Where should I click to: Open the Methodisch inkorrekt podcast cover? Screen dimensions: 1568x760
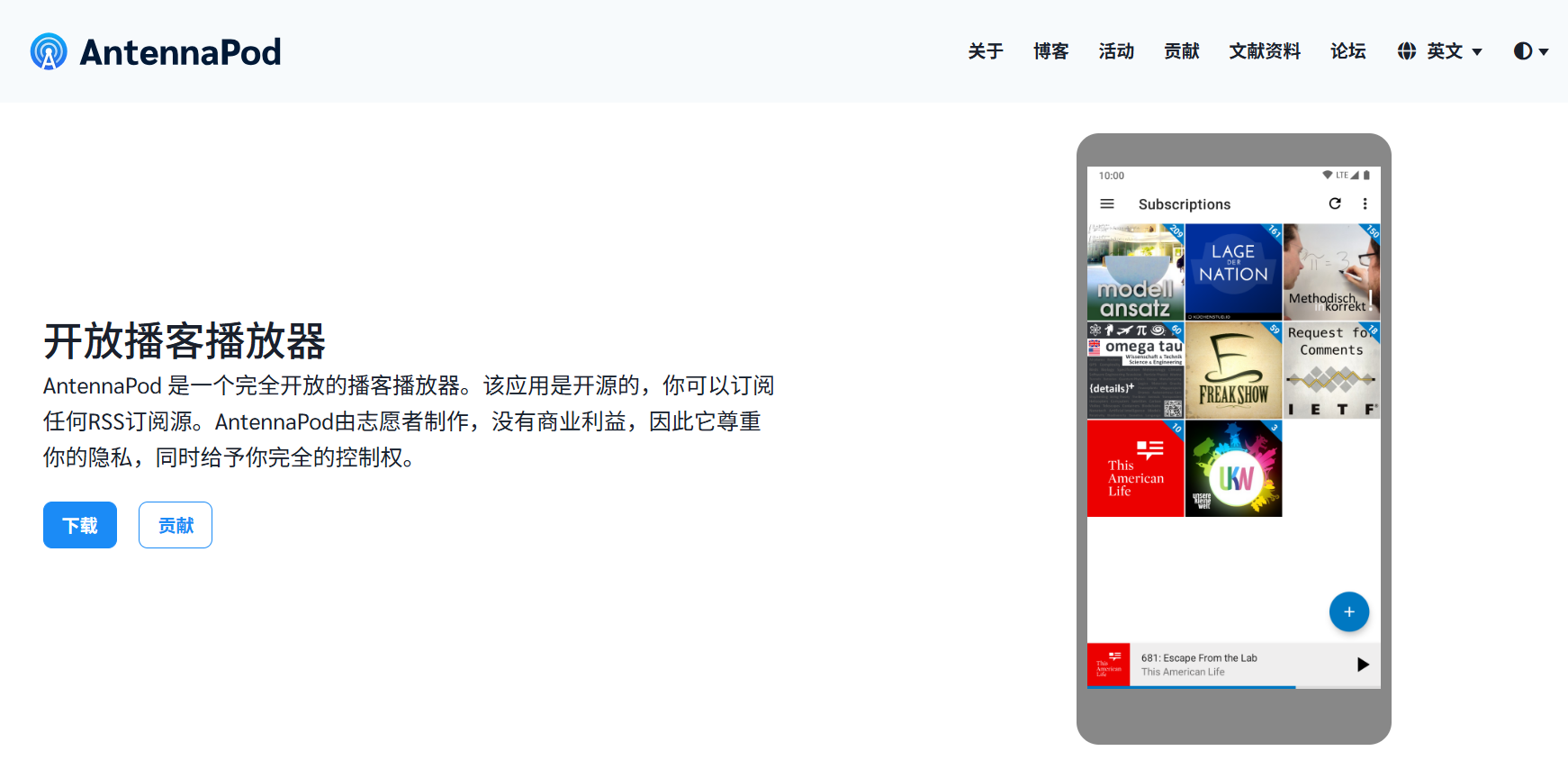tap(1331, 272)
